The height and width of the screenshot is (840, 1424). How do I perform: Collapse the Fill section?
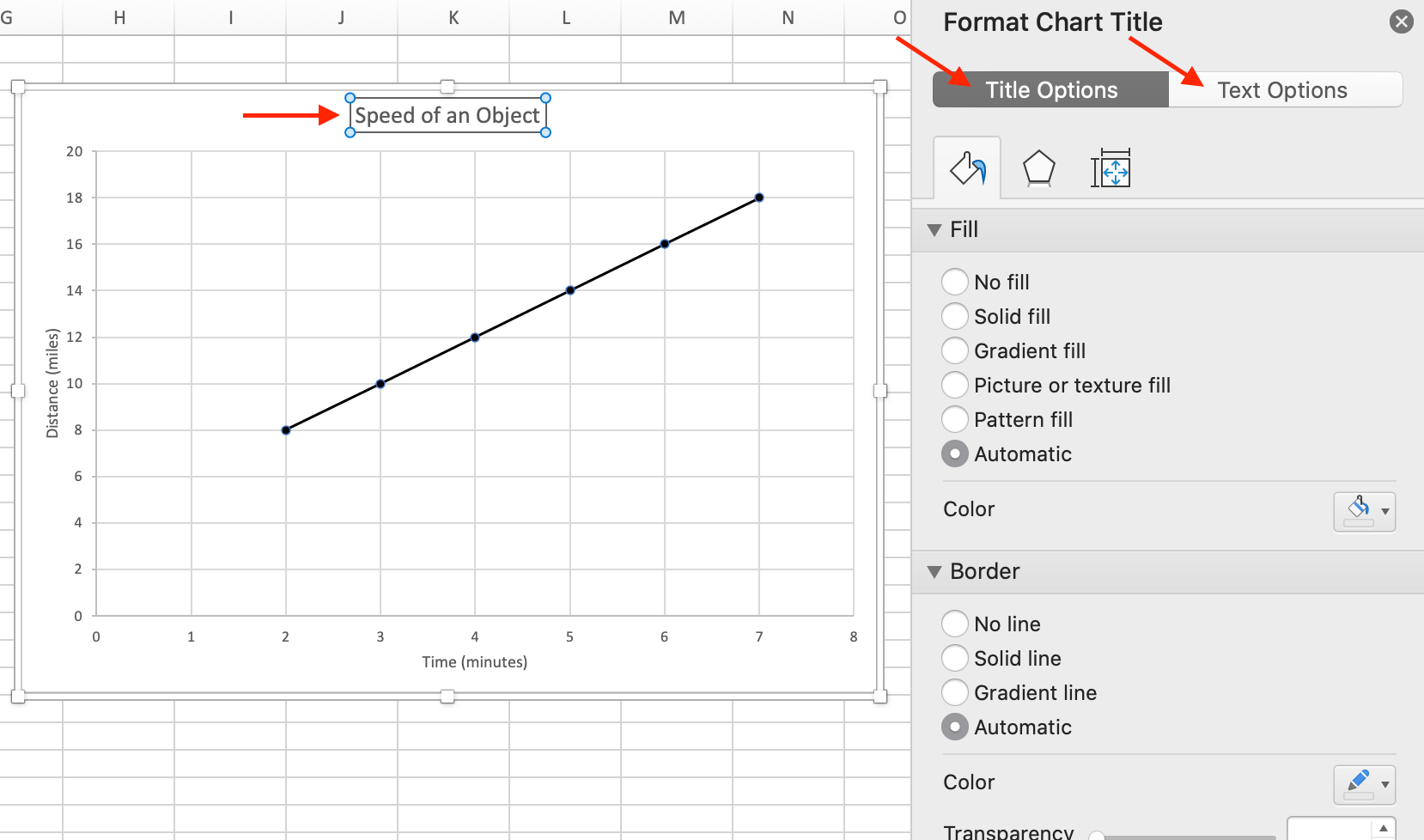935,229
